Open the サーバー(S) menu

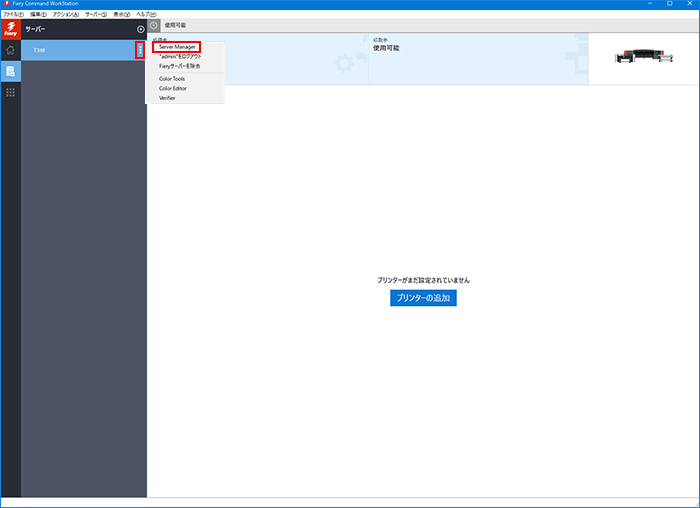96,14
